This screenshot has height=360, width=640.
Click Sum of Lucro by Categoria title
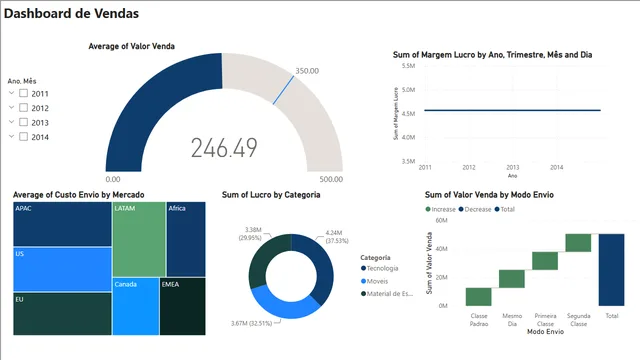point(271,195)
